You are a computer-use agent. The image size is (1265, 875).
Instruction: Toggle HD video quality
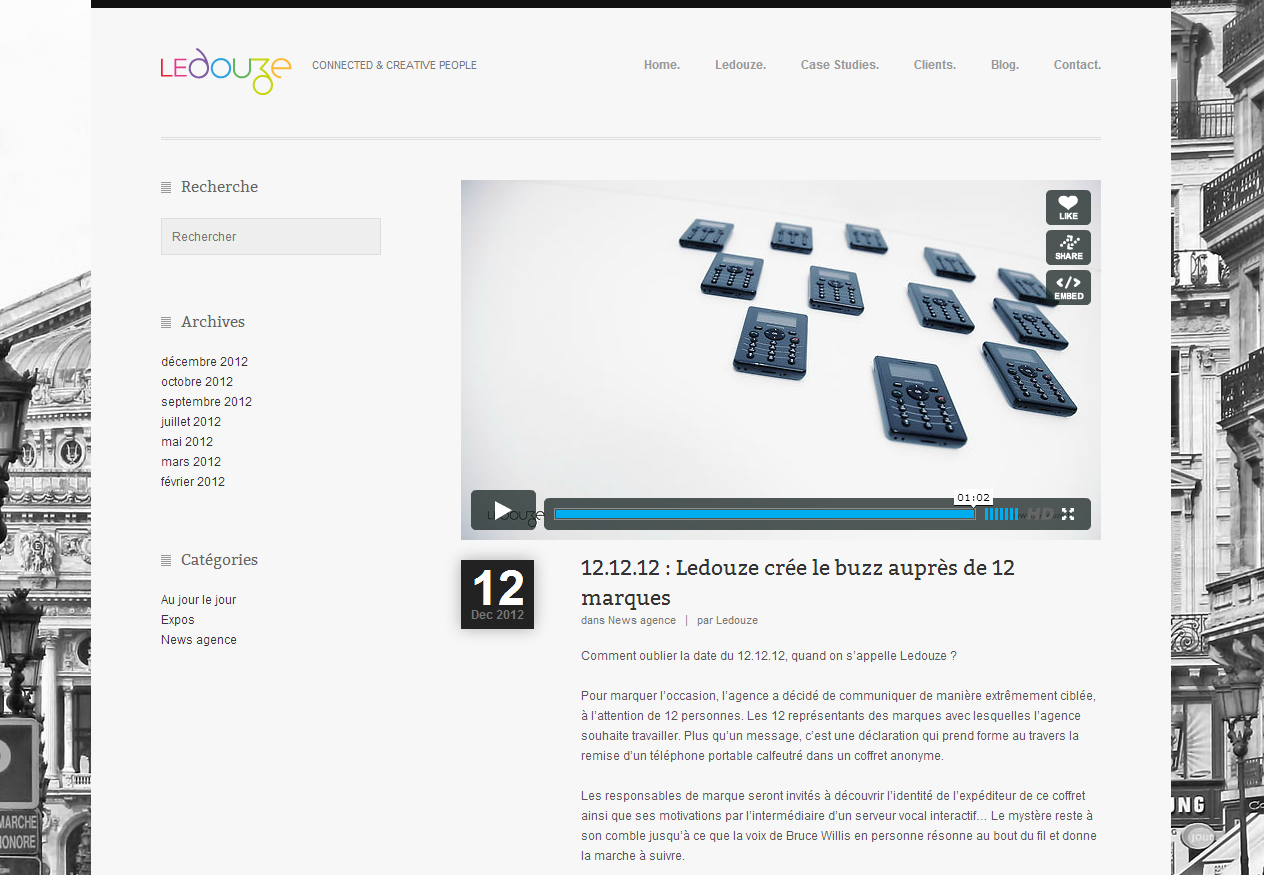pyautogui.click(x=1040, y=514)
